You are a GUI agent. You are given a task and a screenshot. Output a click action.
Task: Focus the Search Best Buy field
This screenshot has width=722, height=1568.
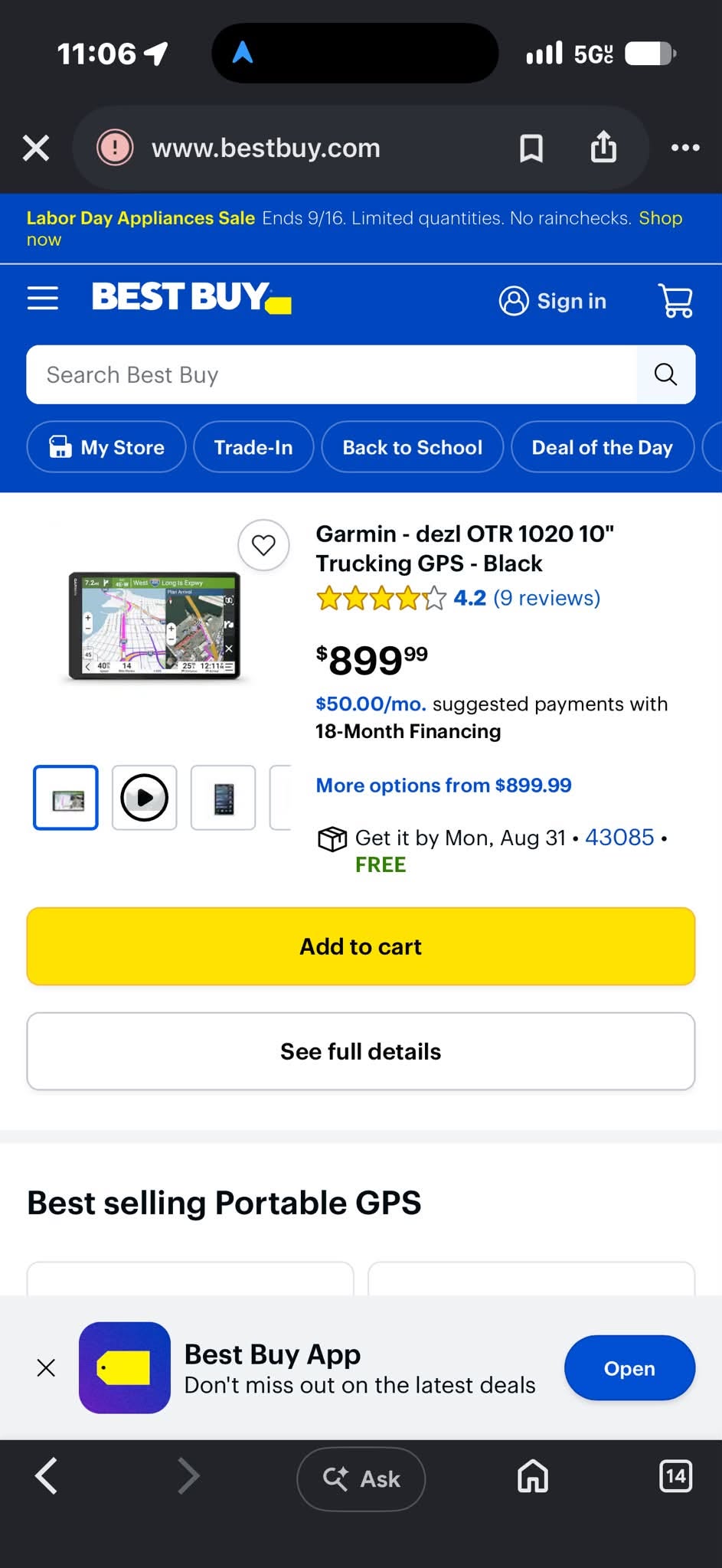point(332,374)
